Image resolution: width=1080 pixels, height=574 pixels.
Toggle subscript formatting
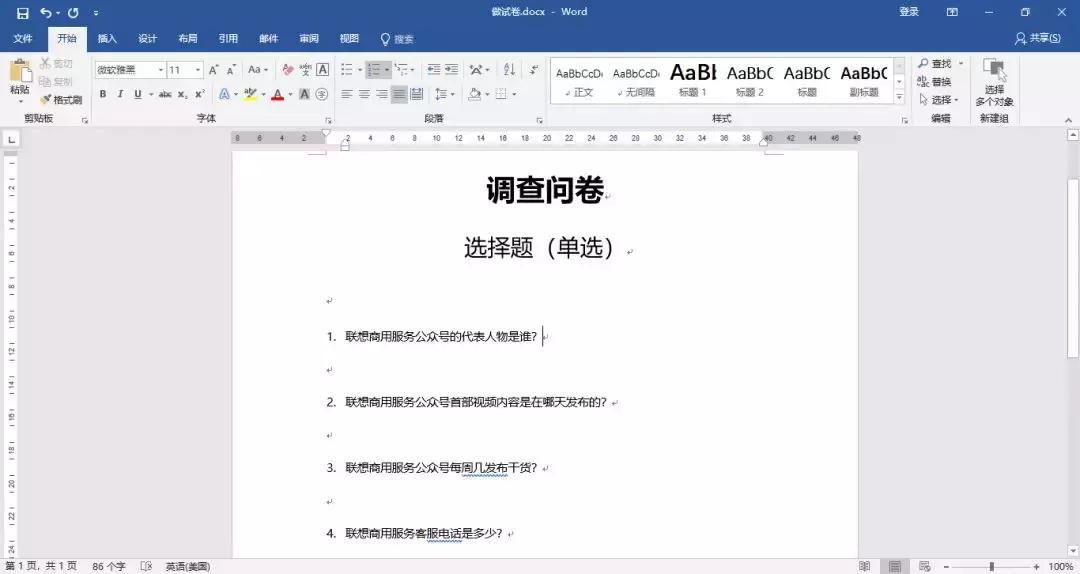pyautogui.click(x=183, y=94)
